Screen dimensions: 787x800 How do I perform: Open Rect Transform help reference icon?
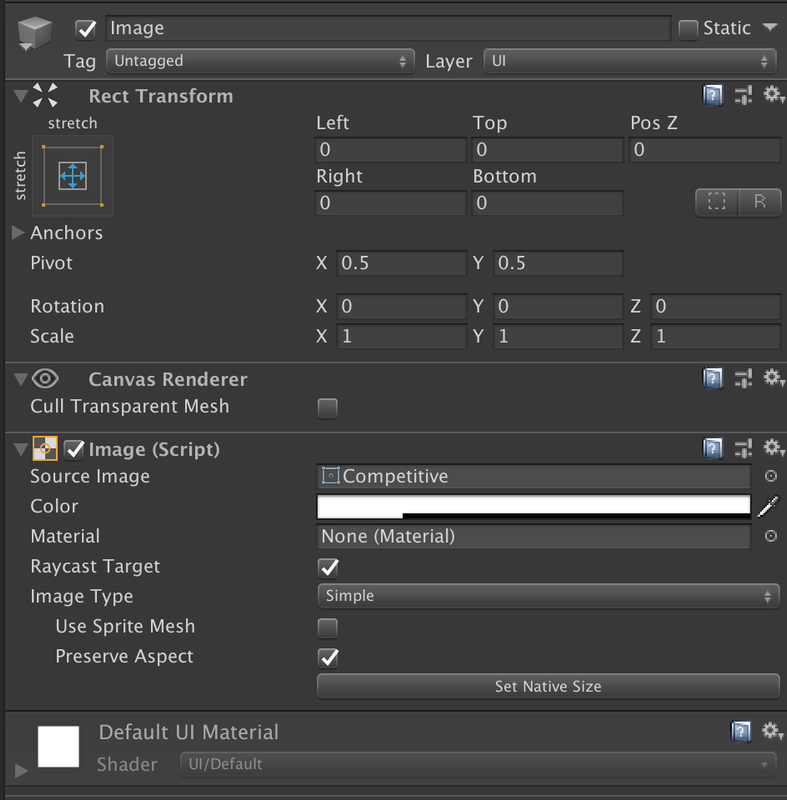(713, 95)
